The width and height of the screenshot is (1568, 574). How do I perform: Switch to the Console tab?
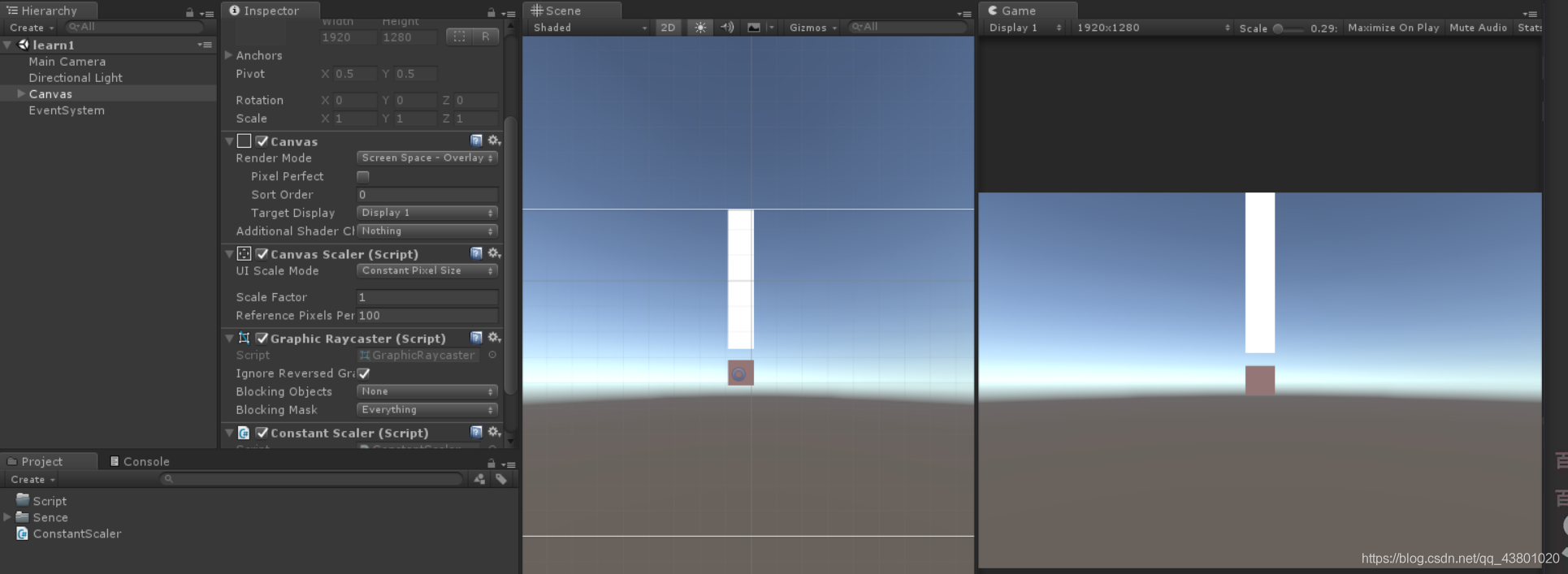coord(139,461)
